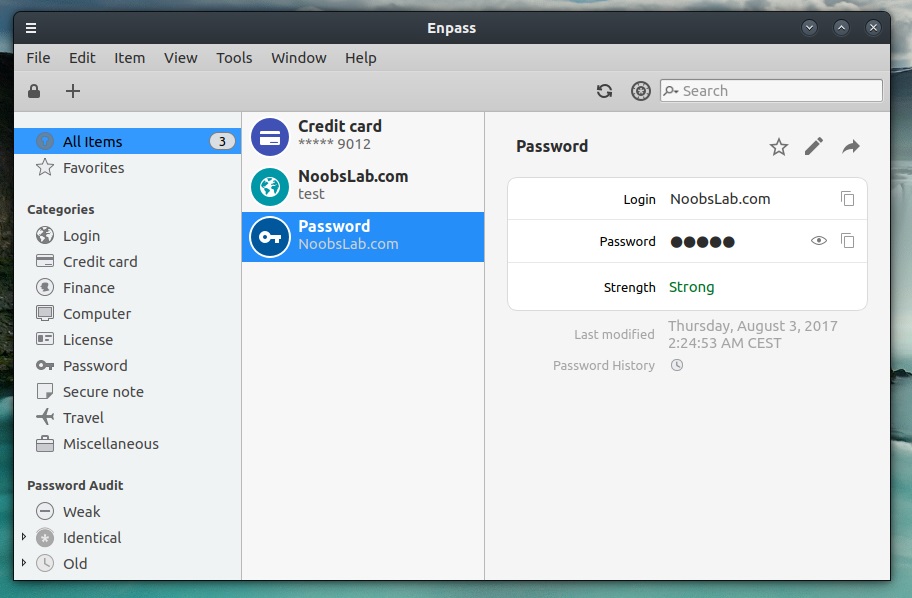Image resolution: width=912 pixels, height=598 pixels.
Task: Click the Strong strength value
Action: [692, 287]
